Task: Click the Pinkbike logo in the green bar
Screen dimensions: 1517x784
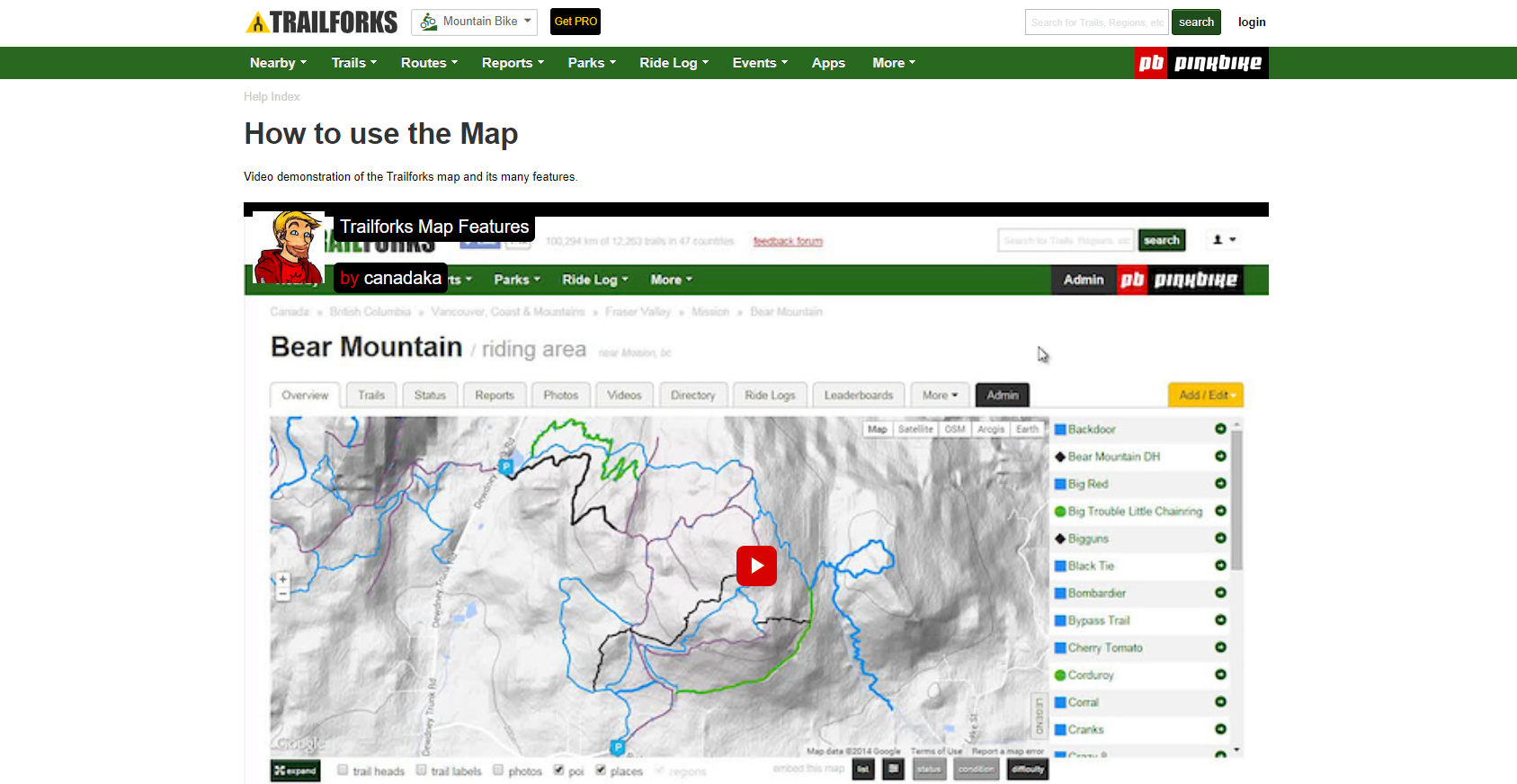Action: pyautogui.click(x=1201, y=63)
